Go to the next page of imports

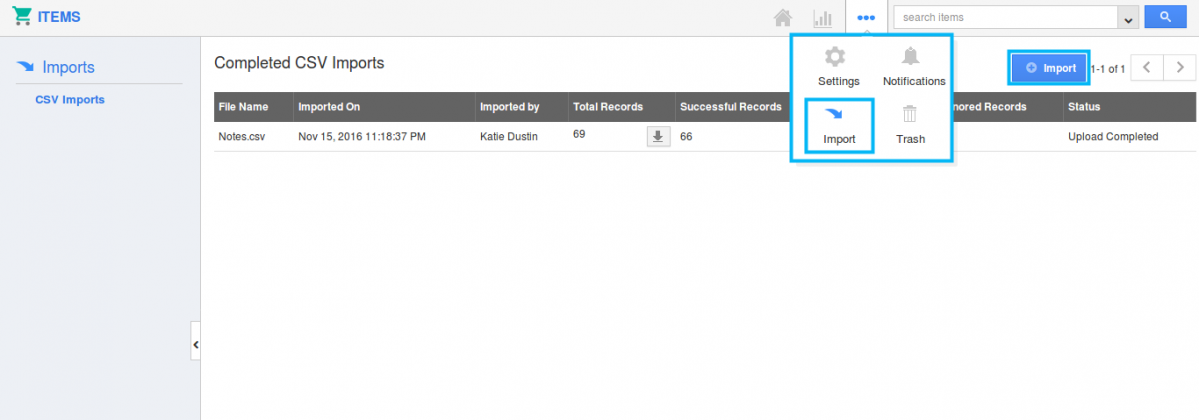(1181, 68)
